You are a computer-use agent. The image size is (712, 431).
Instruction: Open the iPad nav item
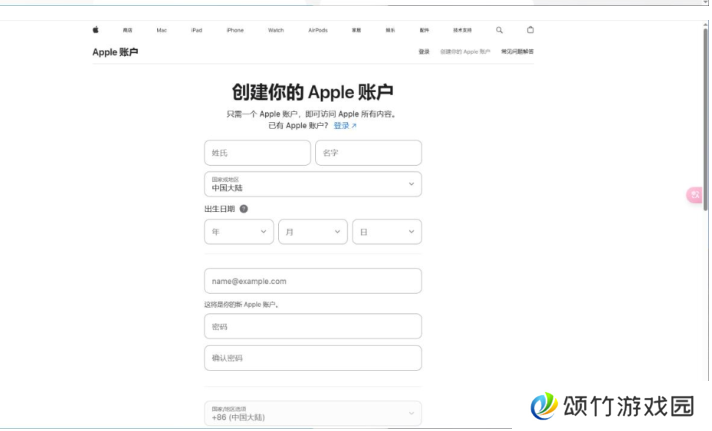click(x=197, y=30)
